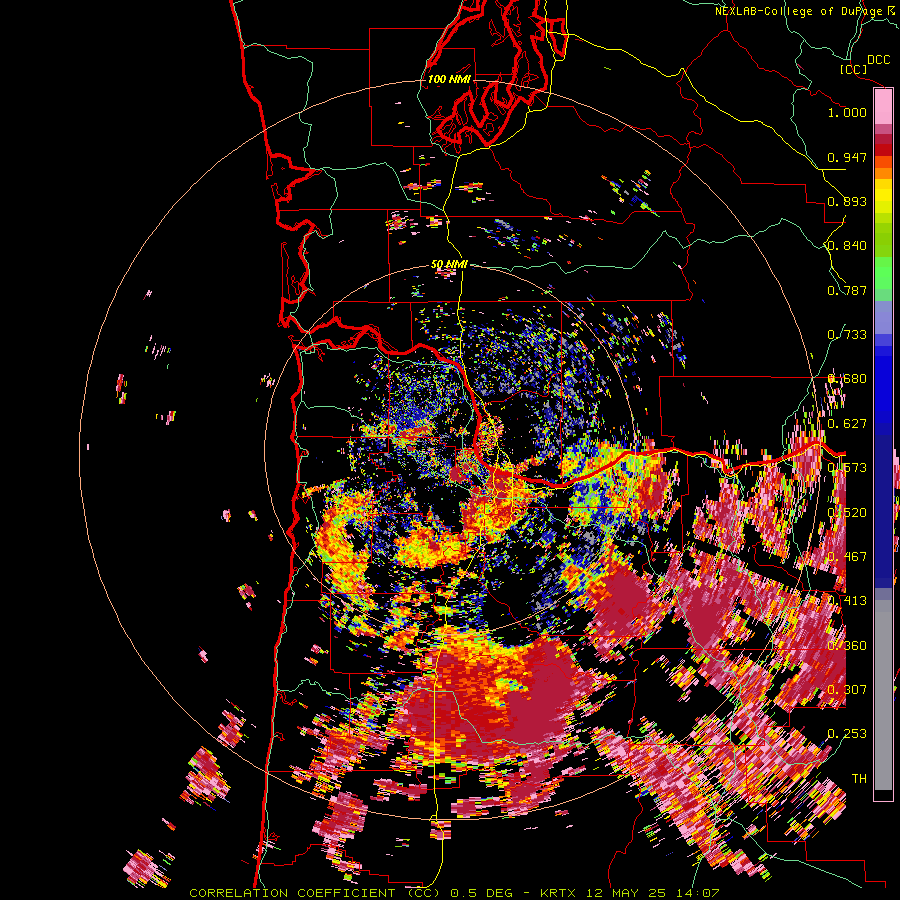Click the TH threshold legend label
This screenshot has width=900, height=900.
[x=859, y=779]
